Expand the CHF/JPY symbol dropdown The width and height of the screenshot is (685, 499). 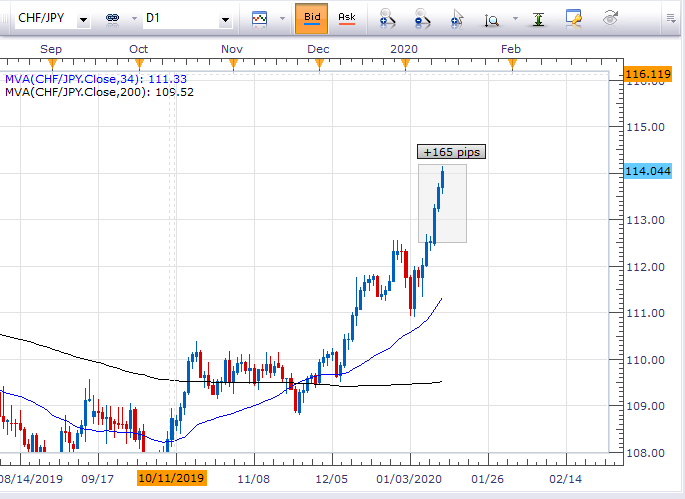click(82, 19)
